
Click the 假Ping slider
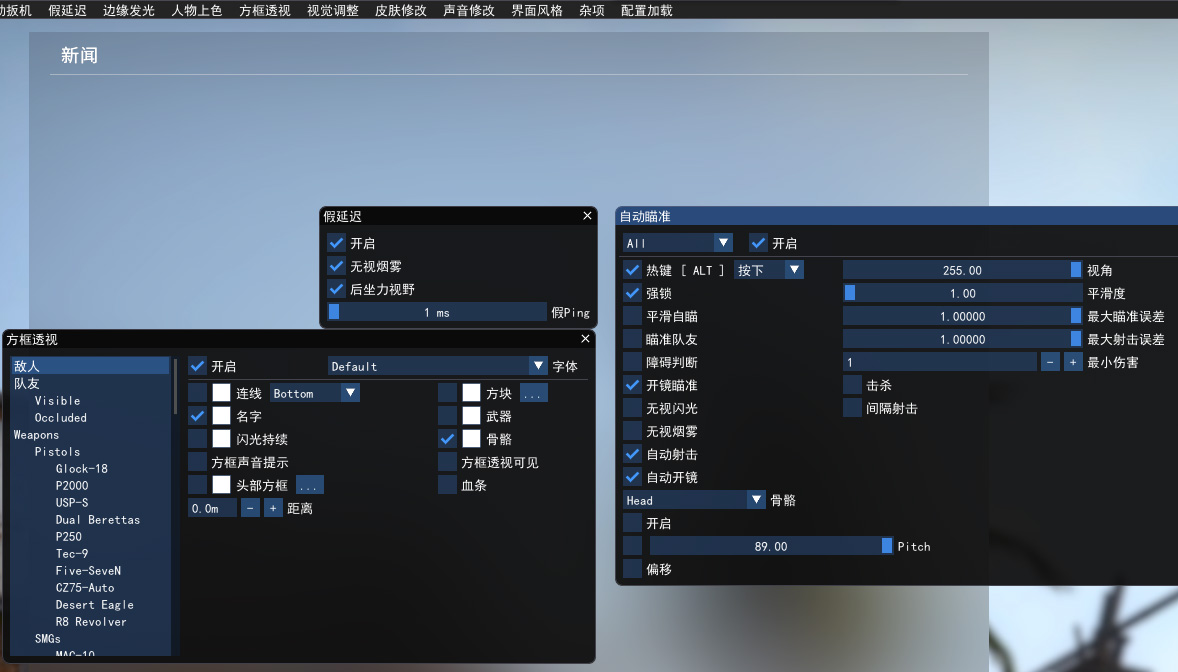click(437, 312)
